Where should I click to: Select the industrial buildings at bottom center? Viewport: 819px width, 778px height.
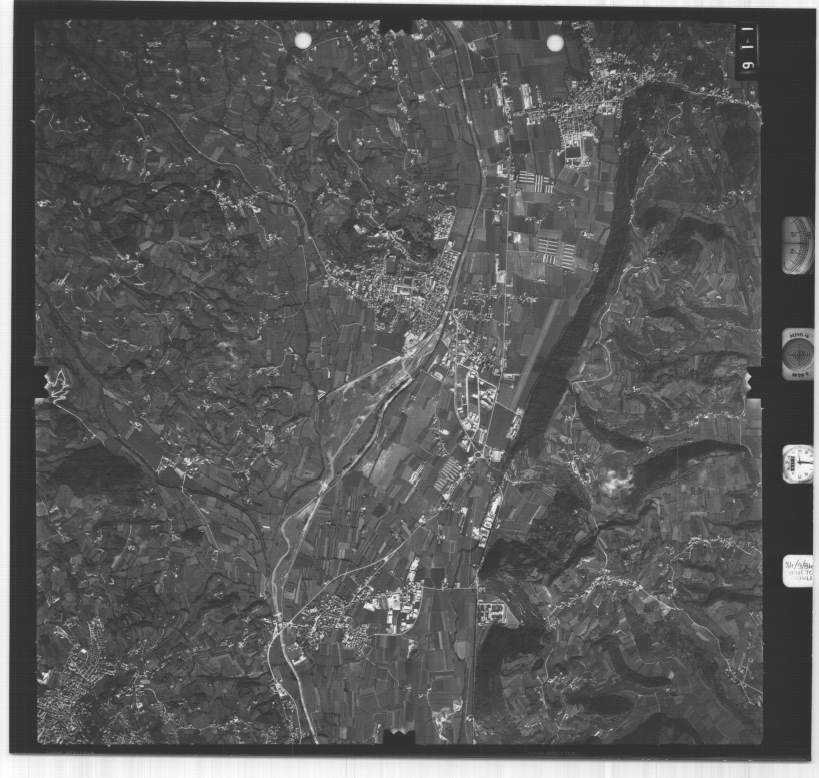coord(400,605)
